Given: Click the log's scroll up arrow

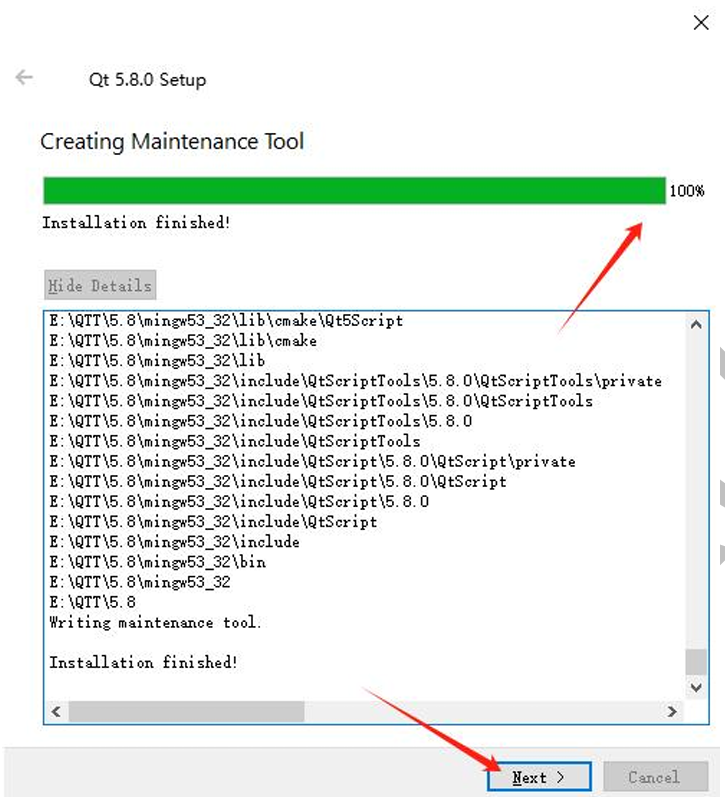Looking at the screenshot, I should 696,324.
